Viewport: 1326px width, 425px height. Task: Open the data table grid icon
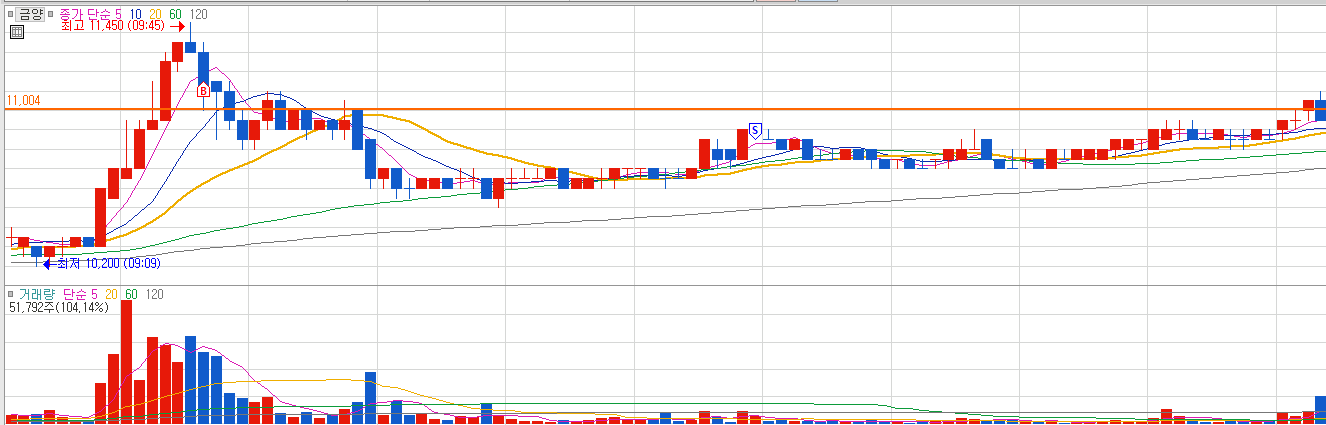(x=17, y=32)
